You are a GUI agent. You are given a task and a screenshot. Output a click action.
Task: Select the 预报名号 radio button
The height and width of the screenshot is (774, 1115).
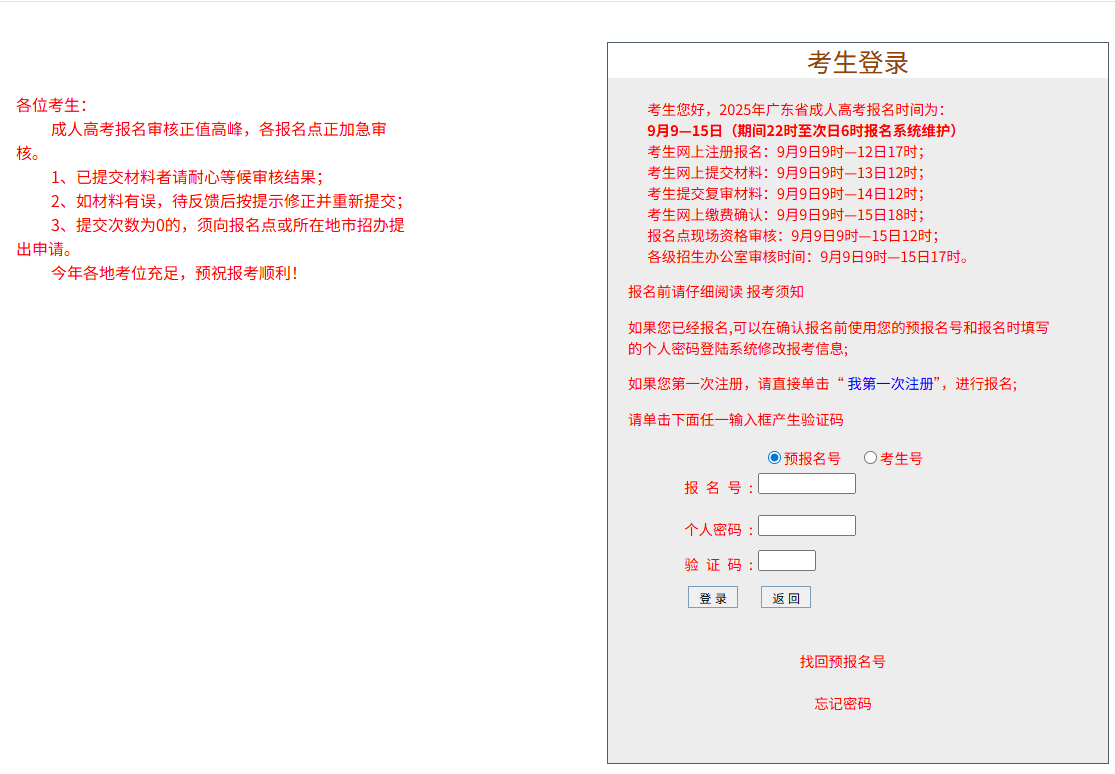775,458
